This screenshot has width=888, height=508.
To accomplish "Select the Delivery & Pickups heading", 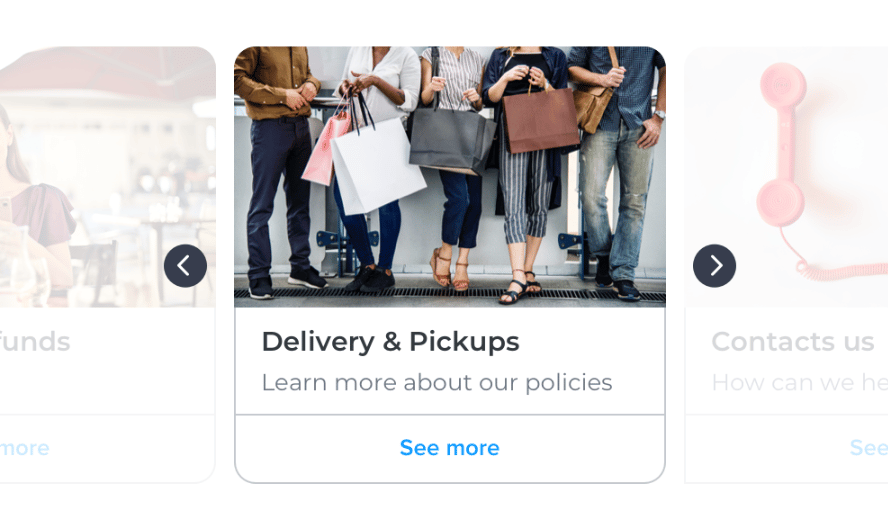I will (x=390, y=341).
